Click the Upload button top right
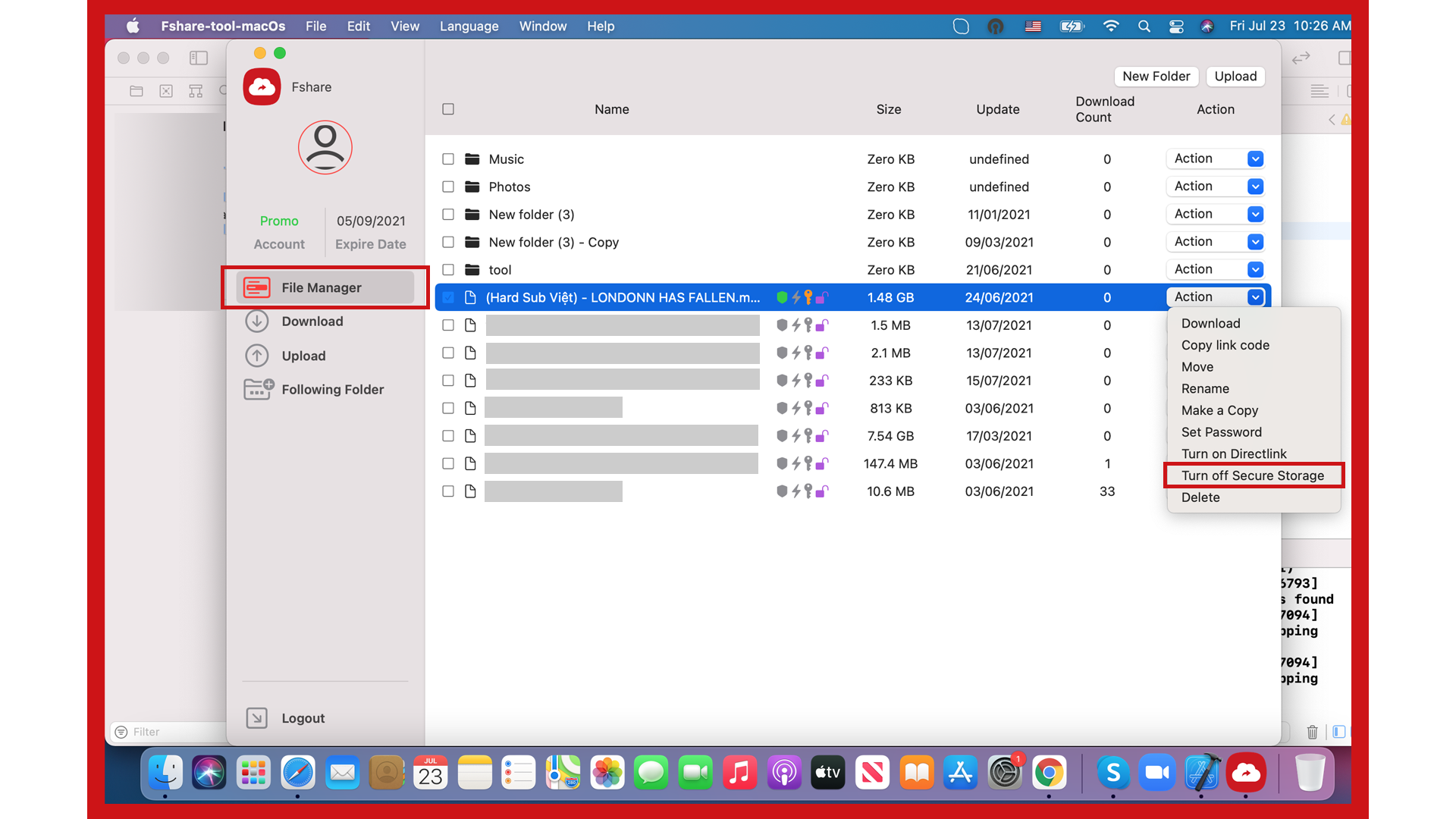Image resolution: width=1456 pixels, height=819 pixels. (1234, 76)
